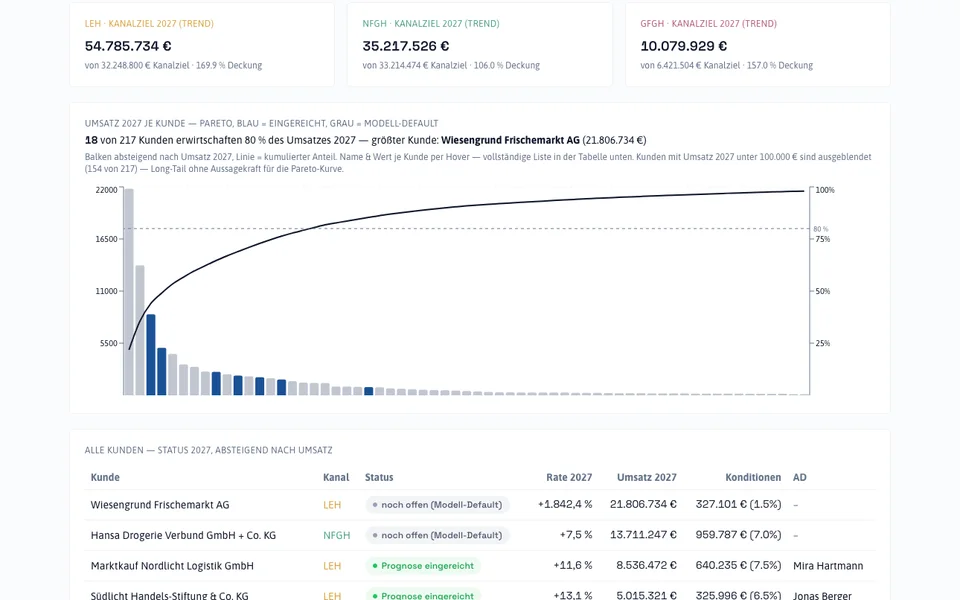Select Hansa Drogerie Verbund GmbH + Co. KG
The image size is (960, 600).
(480, 536)
